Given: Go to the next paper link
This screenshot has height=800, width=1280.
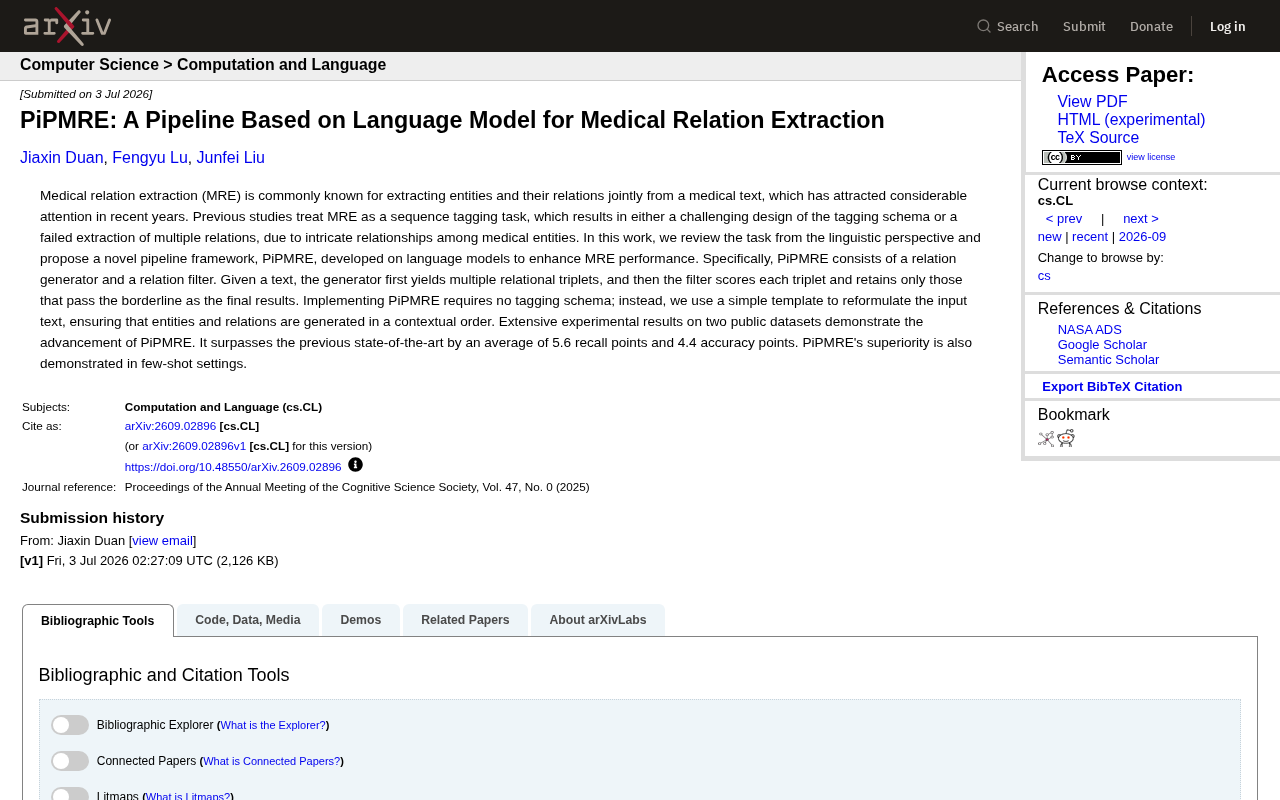Looking at the screenshot, I should (x=1141, y=219).
